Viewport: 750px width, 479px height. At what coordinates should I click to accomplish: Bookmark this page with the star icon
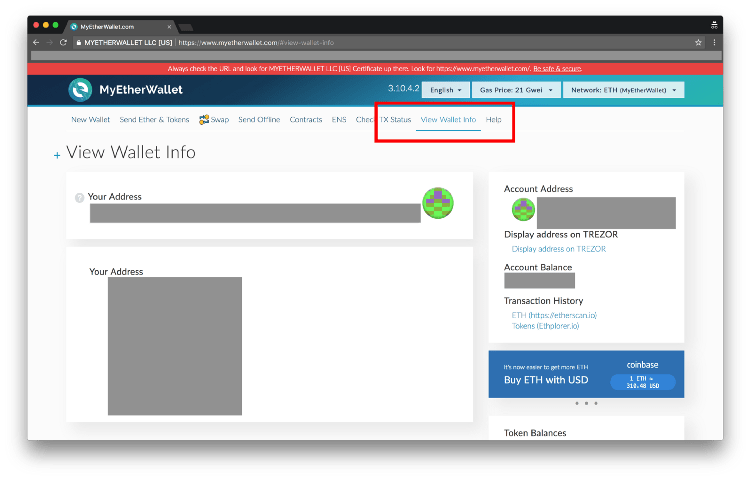tap(698, 43)
